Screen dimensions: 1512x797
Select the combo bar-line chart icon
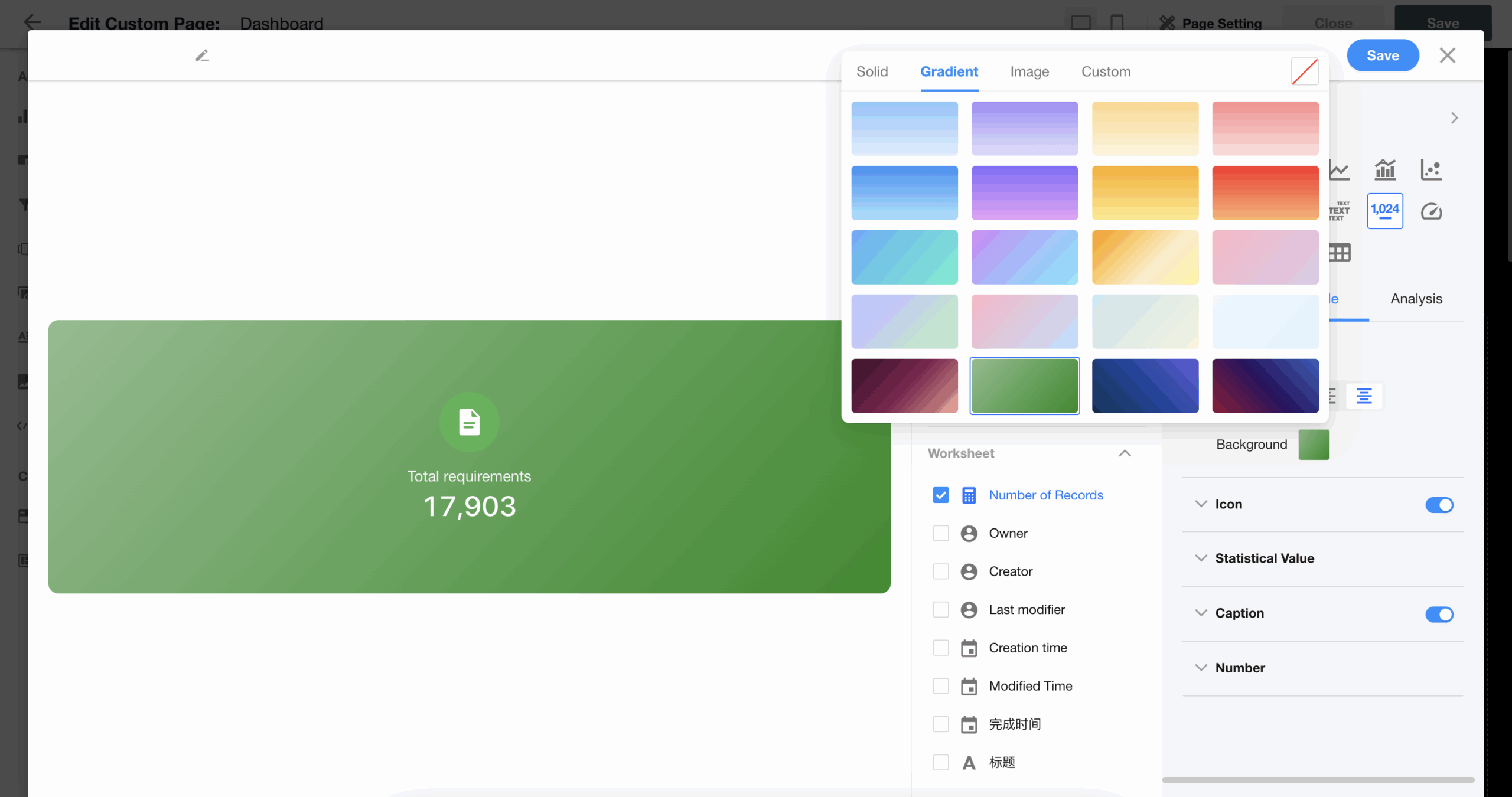[x=1385, y=170]
